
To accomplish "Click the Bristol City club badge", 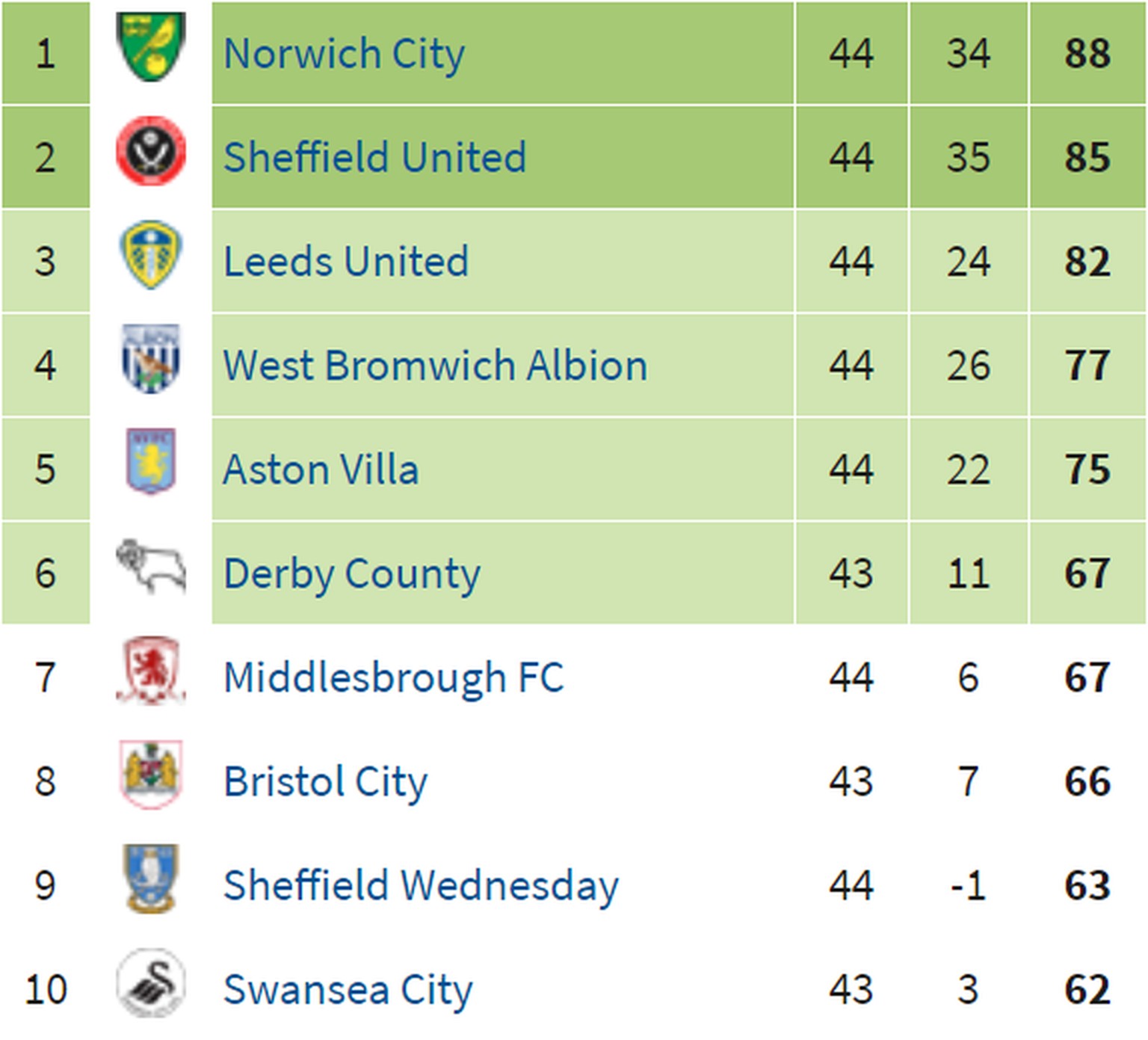I will (151, 775).
